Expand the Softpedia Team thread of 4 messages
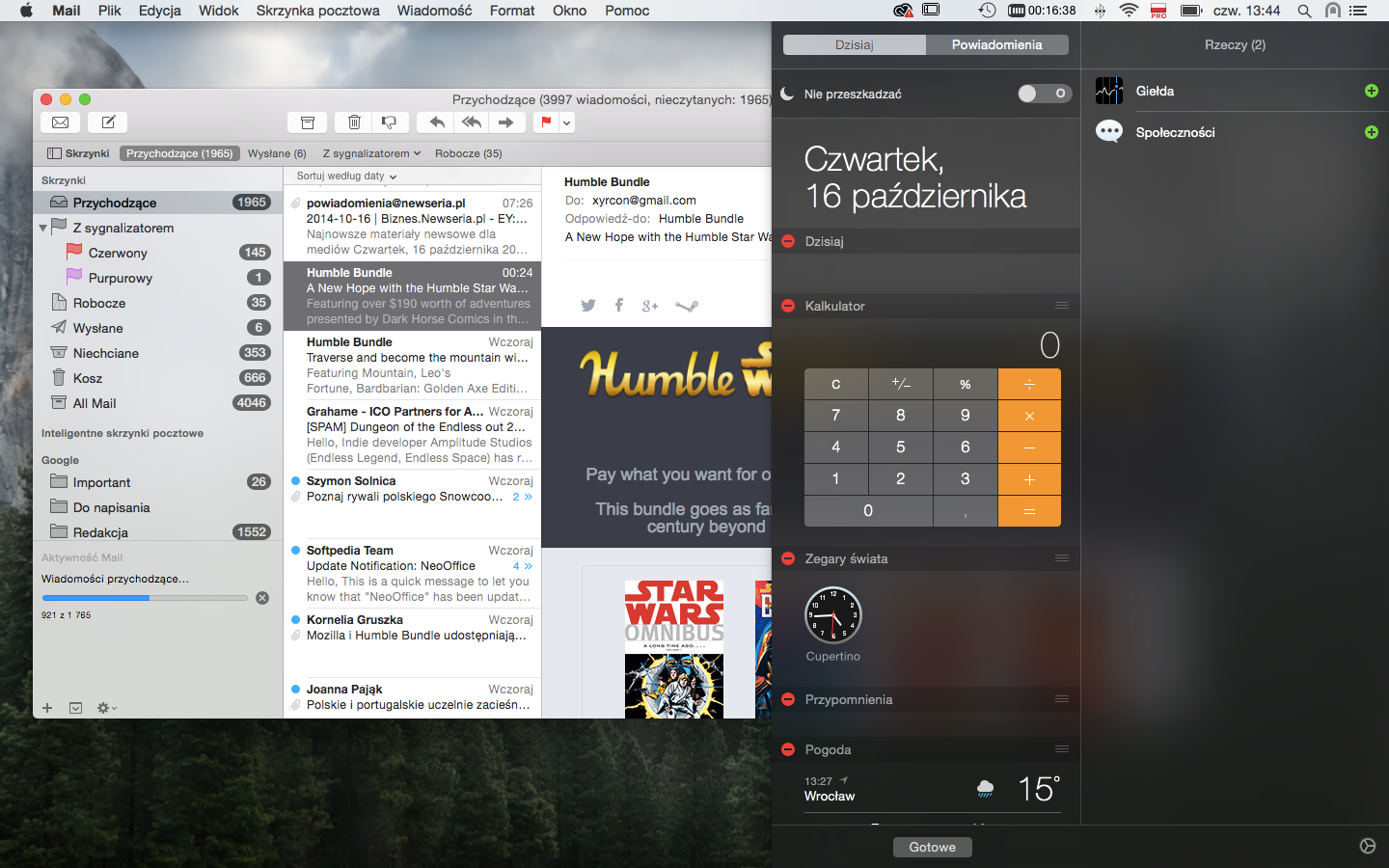The height and width of the screenshot is (868, 1389). [523, 566]
